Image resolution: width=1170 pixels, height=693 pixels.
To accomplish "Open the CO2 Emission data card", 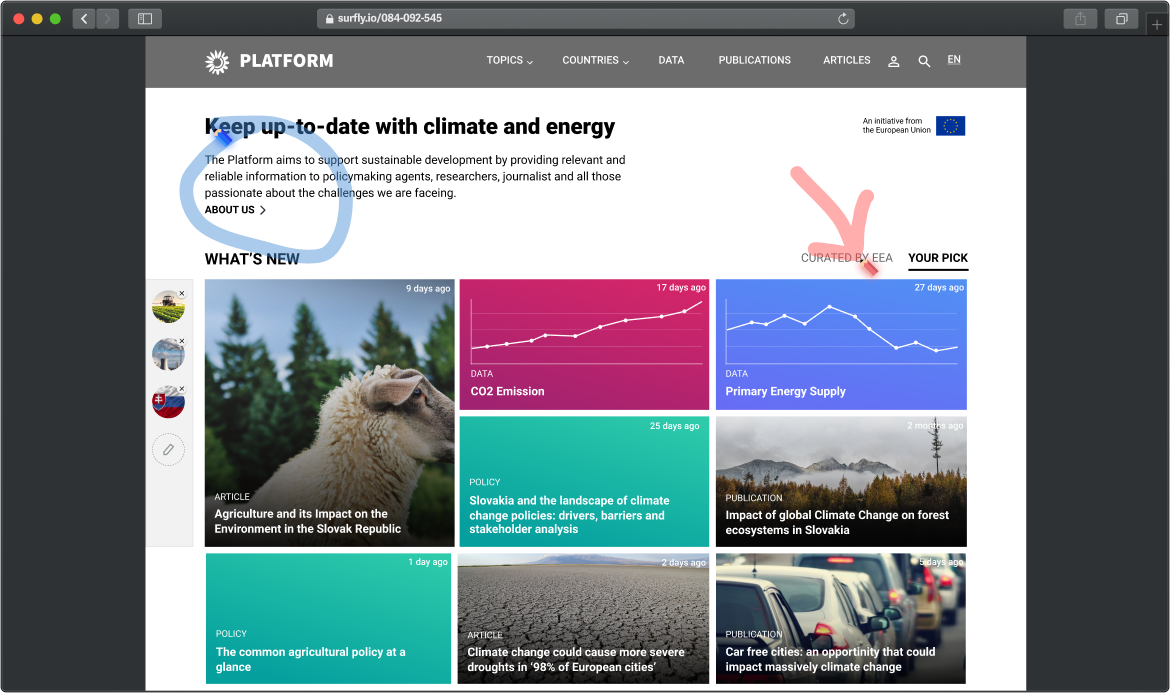I will [584, 345].
